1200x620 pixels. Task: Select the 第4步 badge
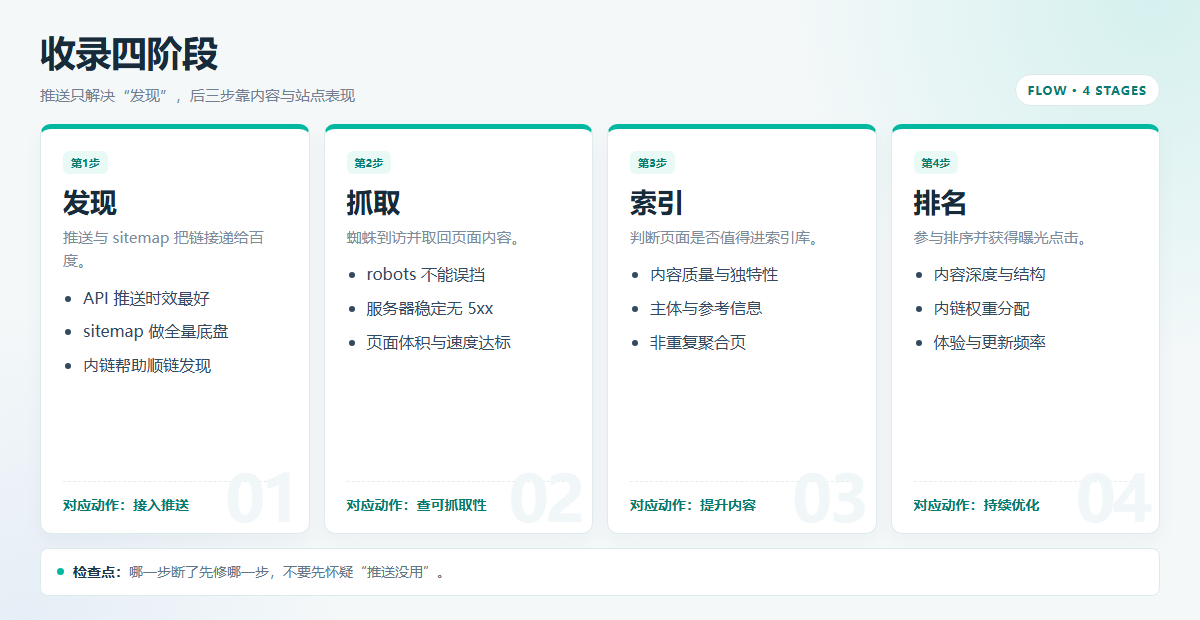coord(936,163)
